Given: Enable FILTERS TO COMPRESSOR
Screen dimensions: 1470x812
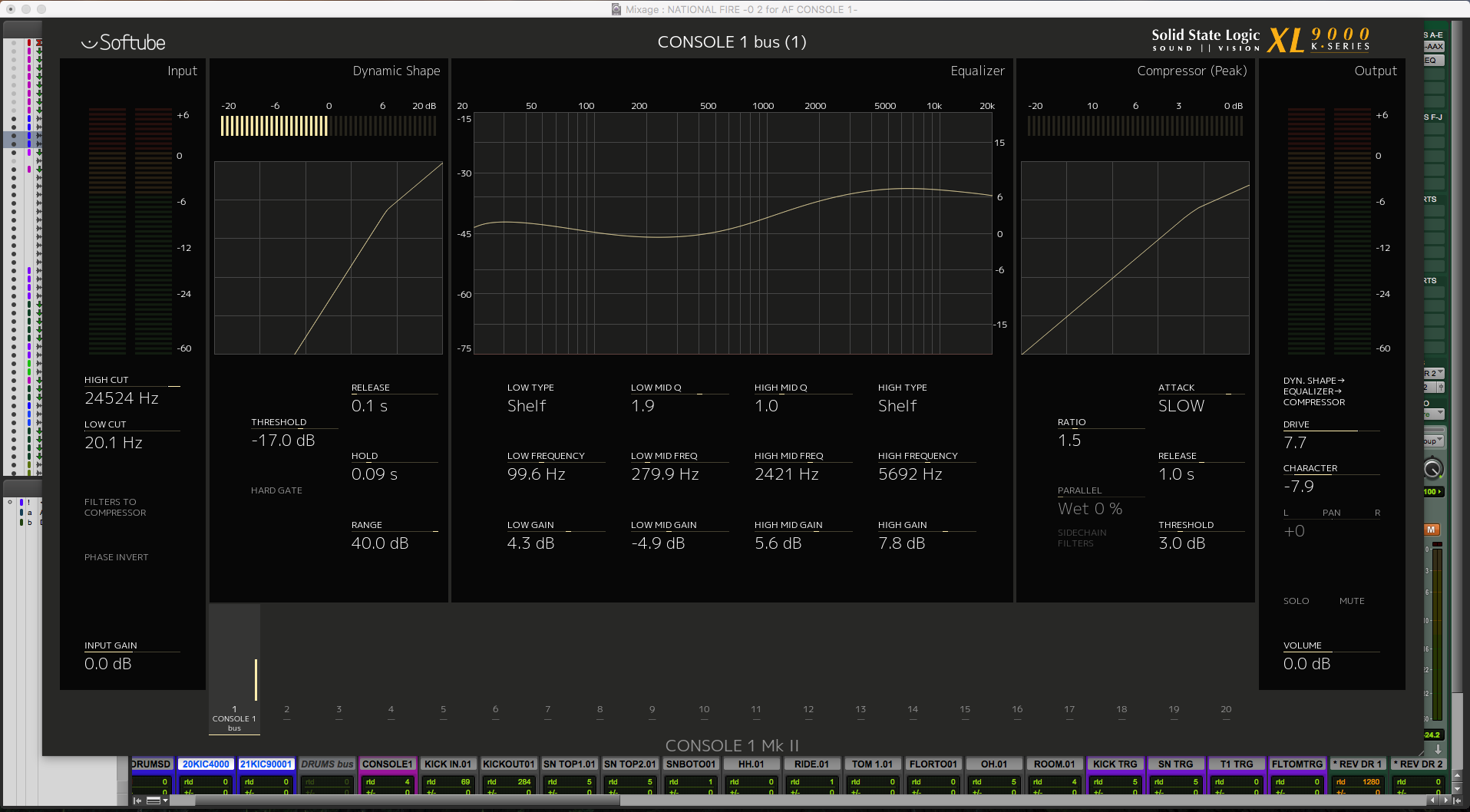Looking at the screenshot, I should [x=115, y=507].
